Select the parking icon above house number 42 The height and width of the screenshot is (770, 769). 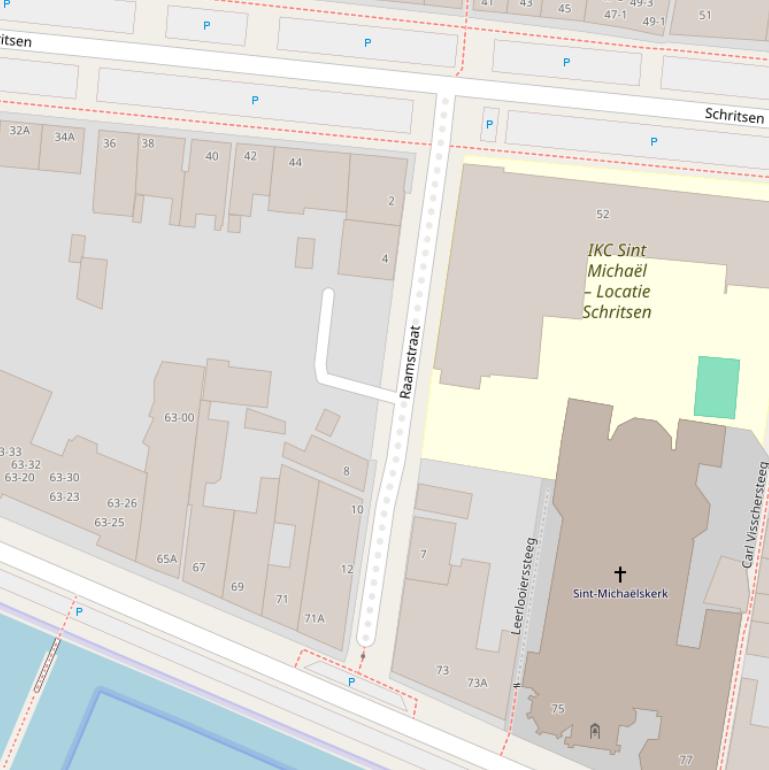click(255, 100)
